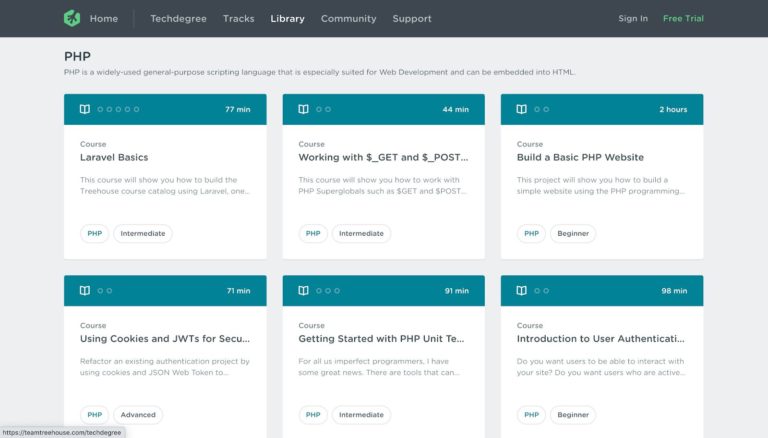The width and height of the screenshot is (768, 438).
Task: Click the 44 min duration label
Action: (x=456, y=109)
